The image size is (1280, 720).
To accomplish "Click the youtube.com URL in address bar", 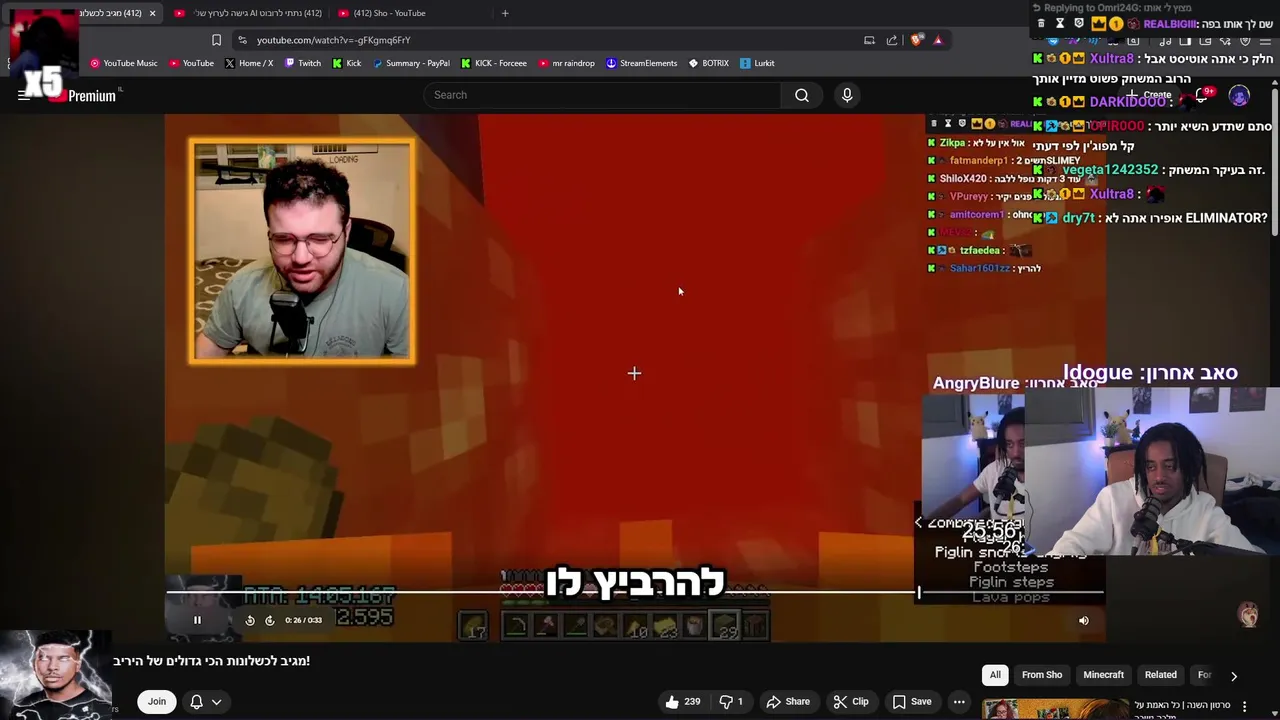I will [333, 40].
